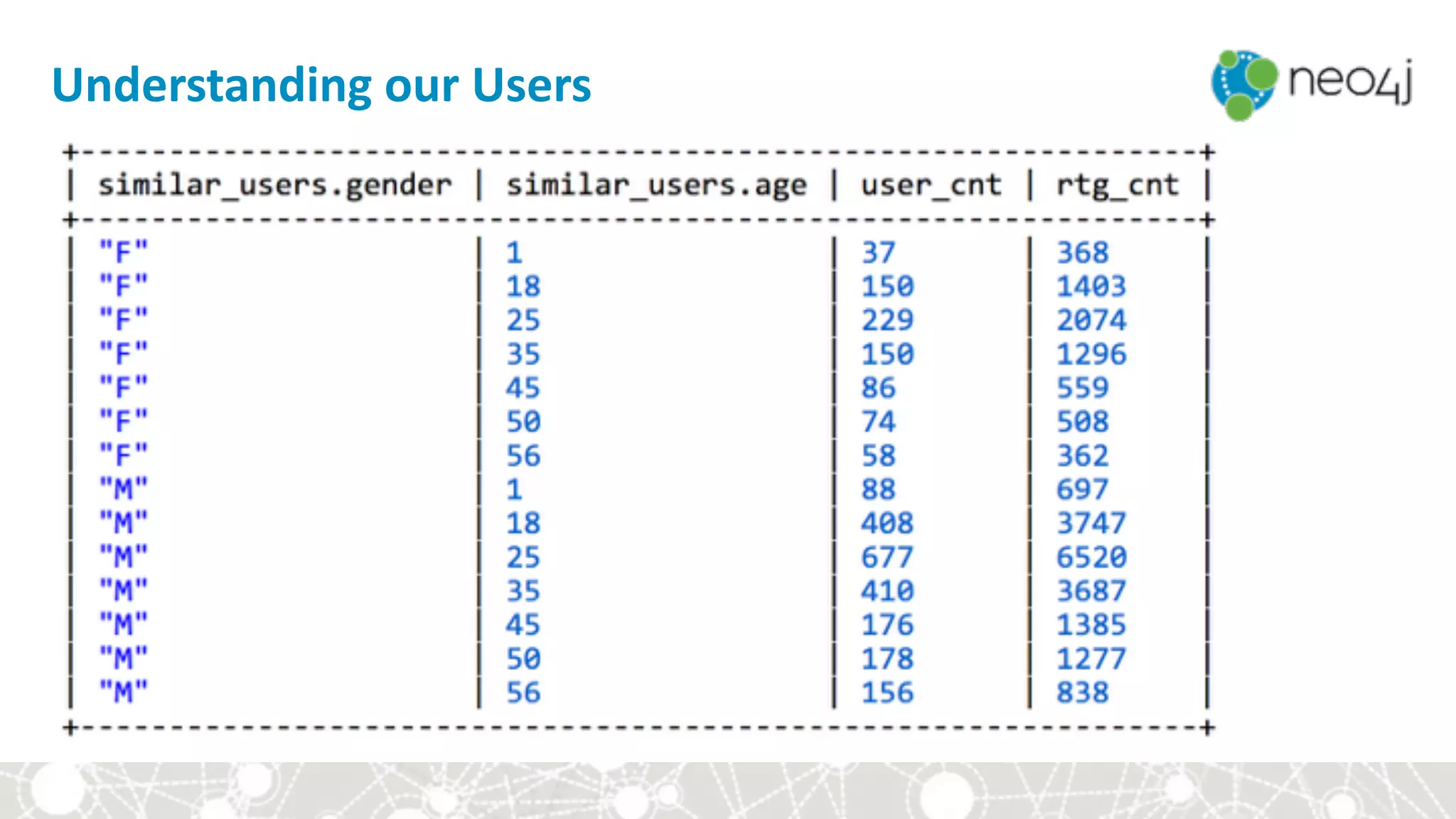Click age 45 in the 559 row
This screenshot has width=1456, height=819.
(523, 388)
